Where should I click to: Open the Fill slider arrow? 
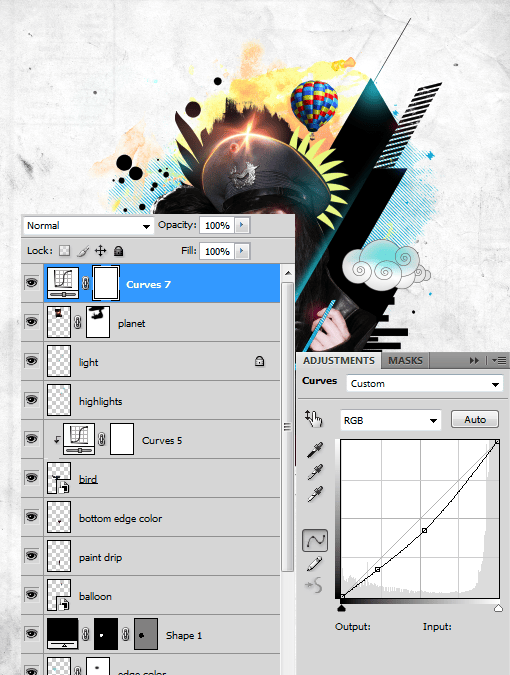[242, 251]
